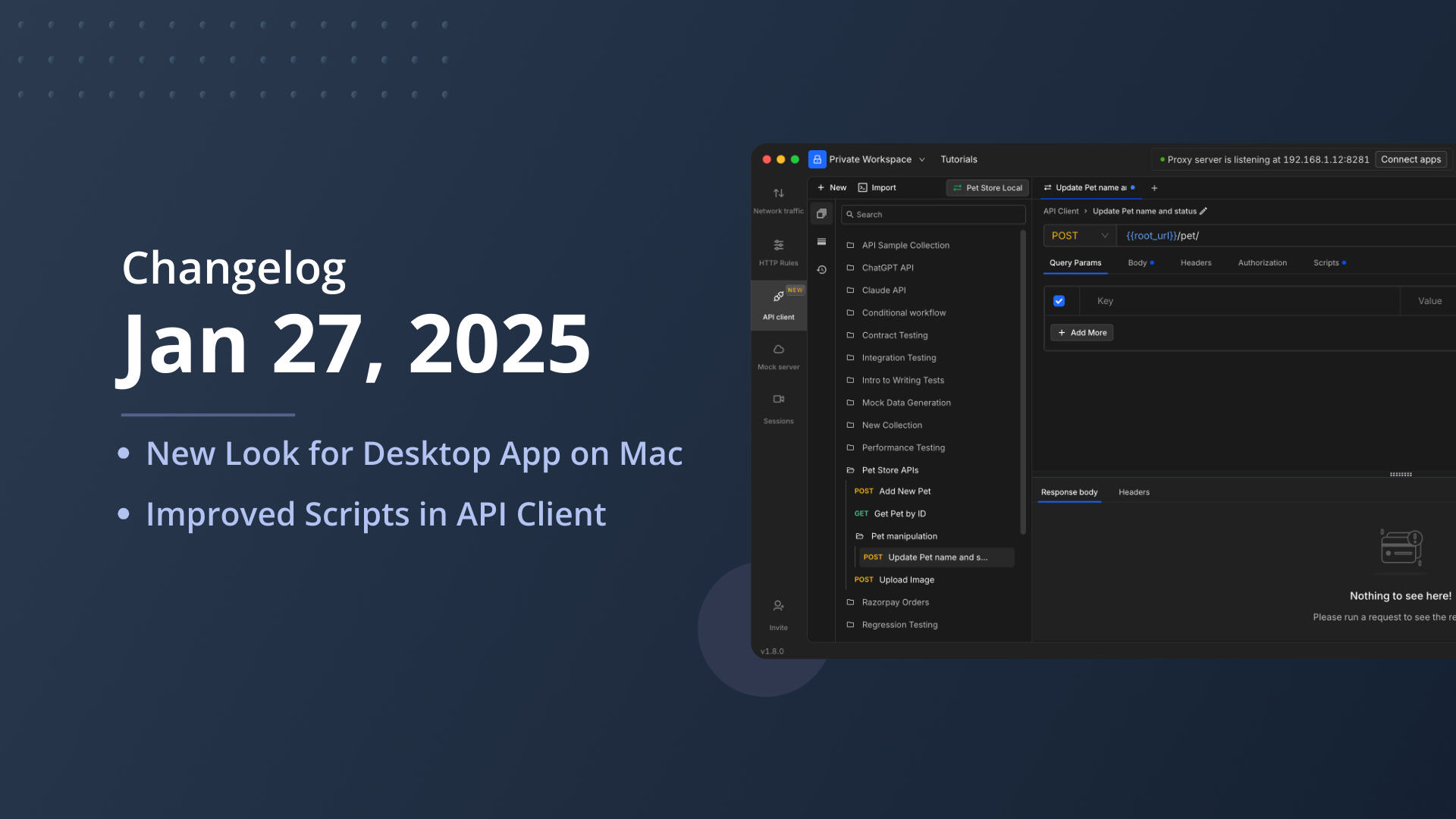Click the pencil icon to rename request
The width and height of the screenshot is (1456, 819).
point(1203,212)
